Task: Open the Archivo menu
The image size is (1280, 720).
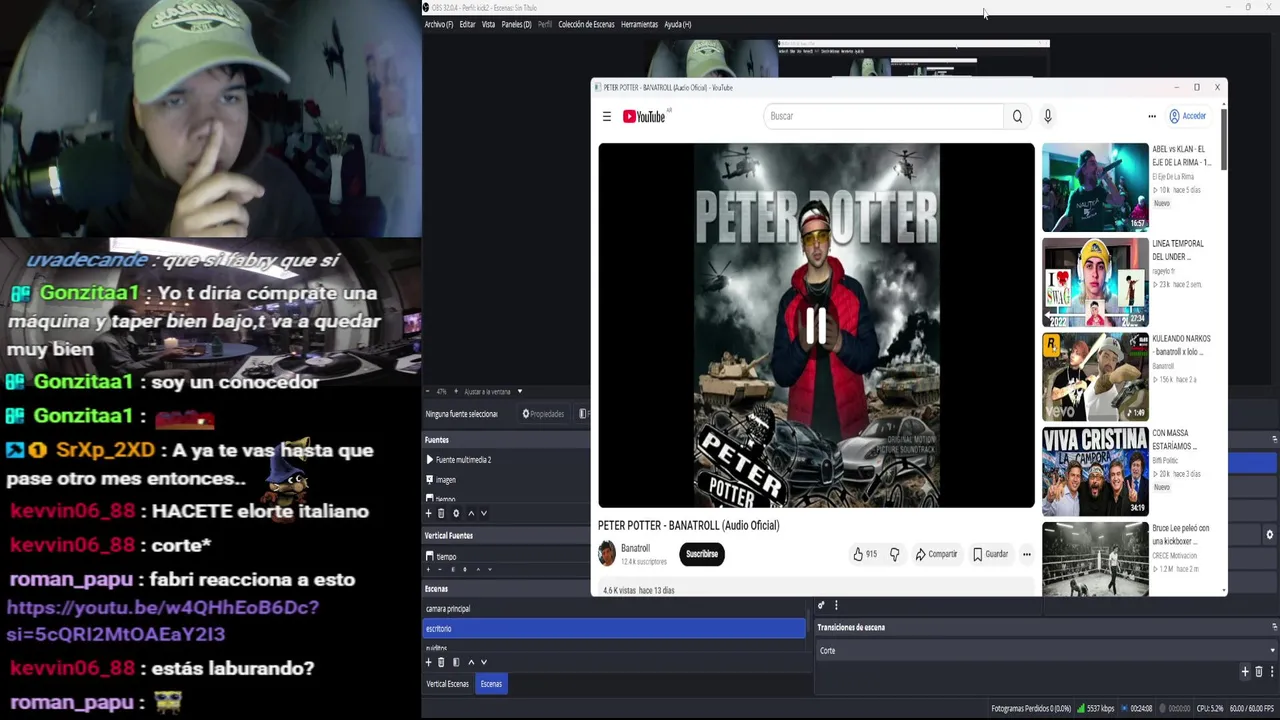Action: click(438, 24)
